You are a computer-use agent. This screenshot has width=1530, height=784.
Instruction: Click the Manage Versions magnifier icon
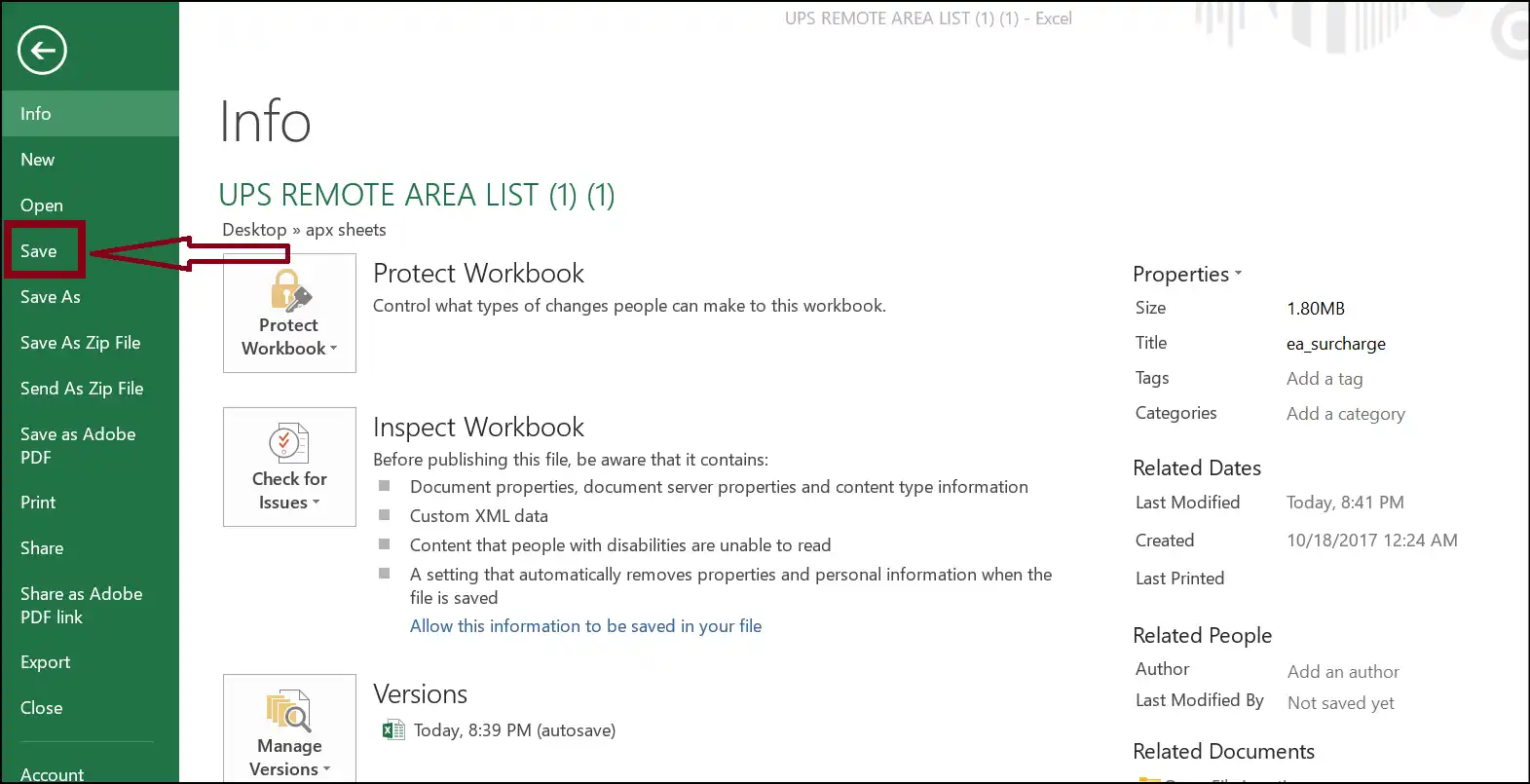(x=289, y=710)
